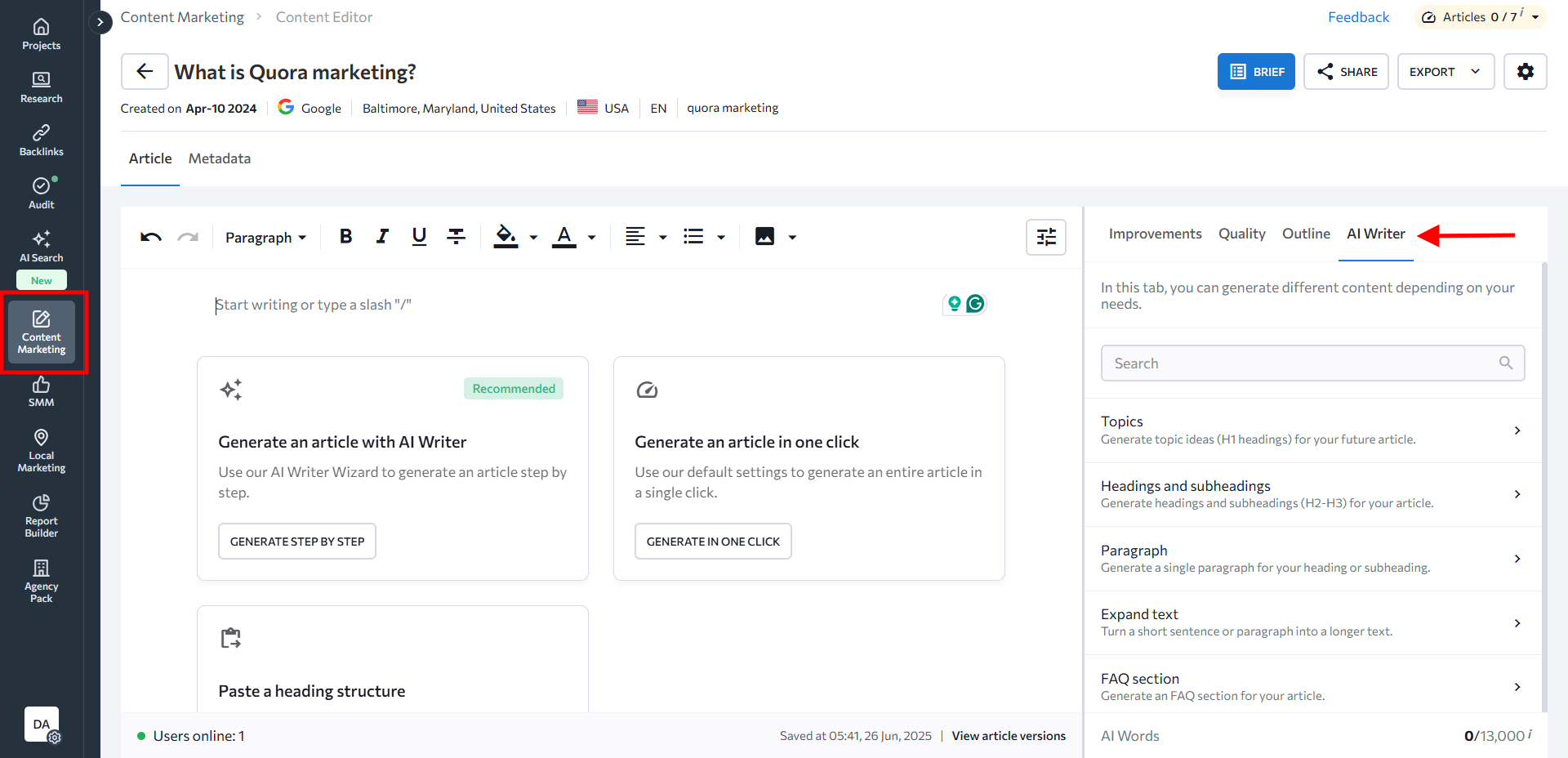Expand the collapsed sidebar arrow
The image size is (1568, 758).
100,22
